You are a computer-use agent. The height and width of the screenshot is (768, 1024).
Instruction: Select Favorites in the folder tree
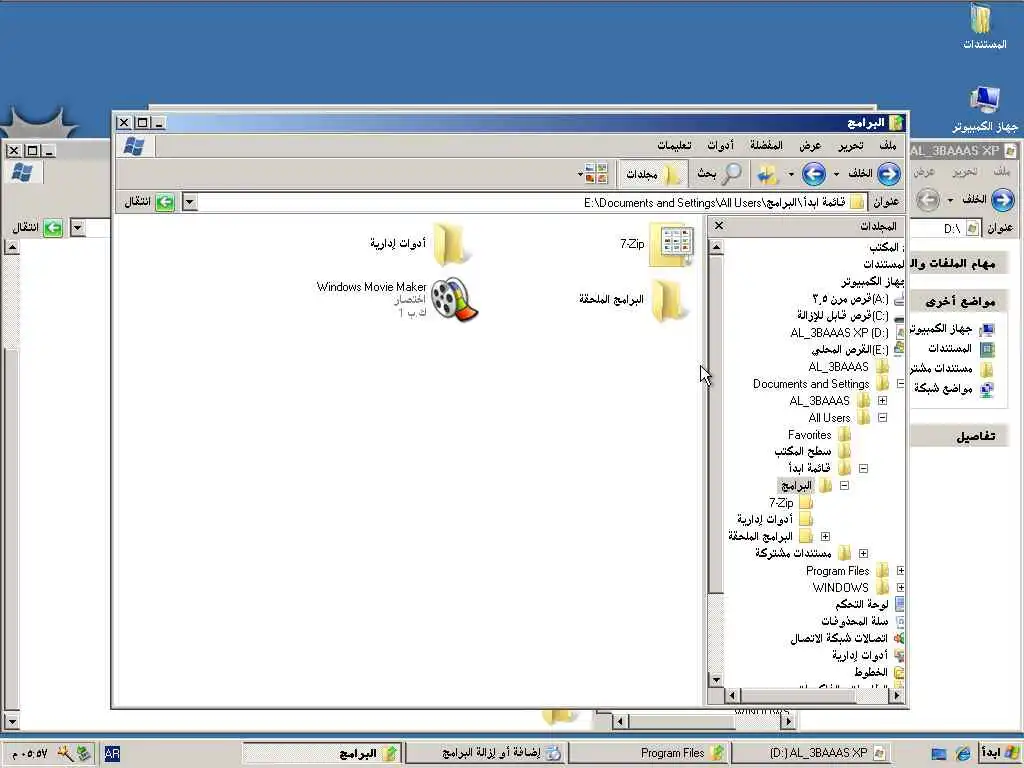(x=809, y=435)
